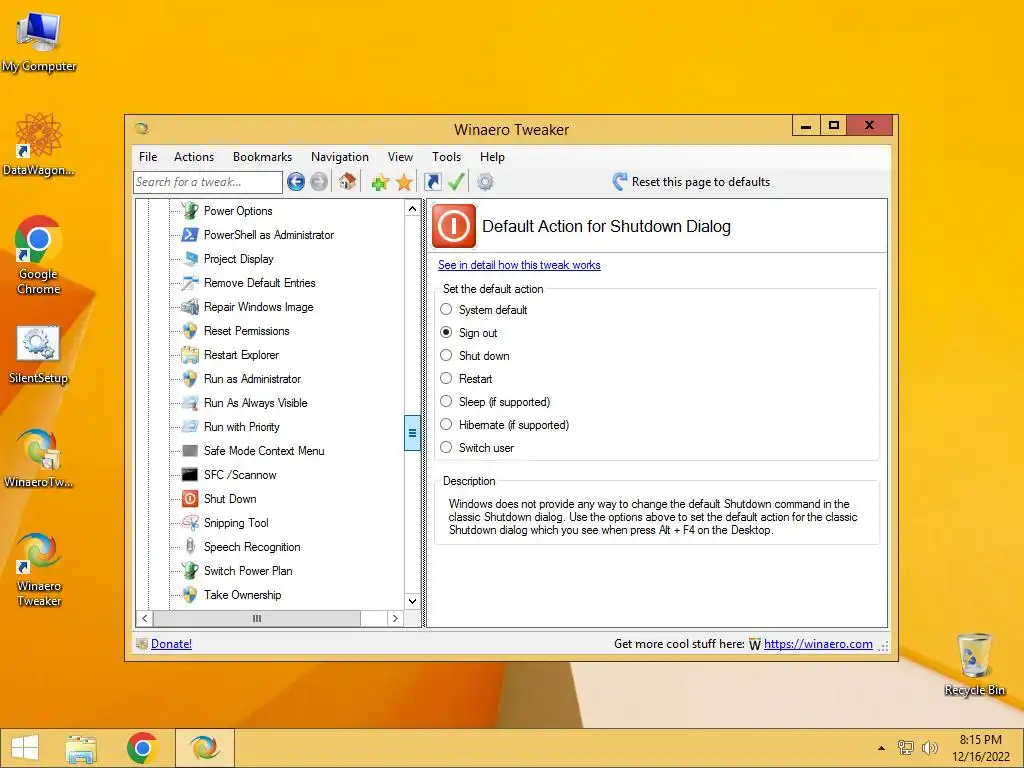Select the Recycle Bin desktop icon
This screenshot has width=1024, height=768.
point(974,664)
